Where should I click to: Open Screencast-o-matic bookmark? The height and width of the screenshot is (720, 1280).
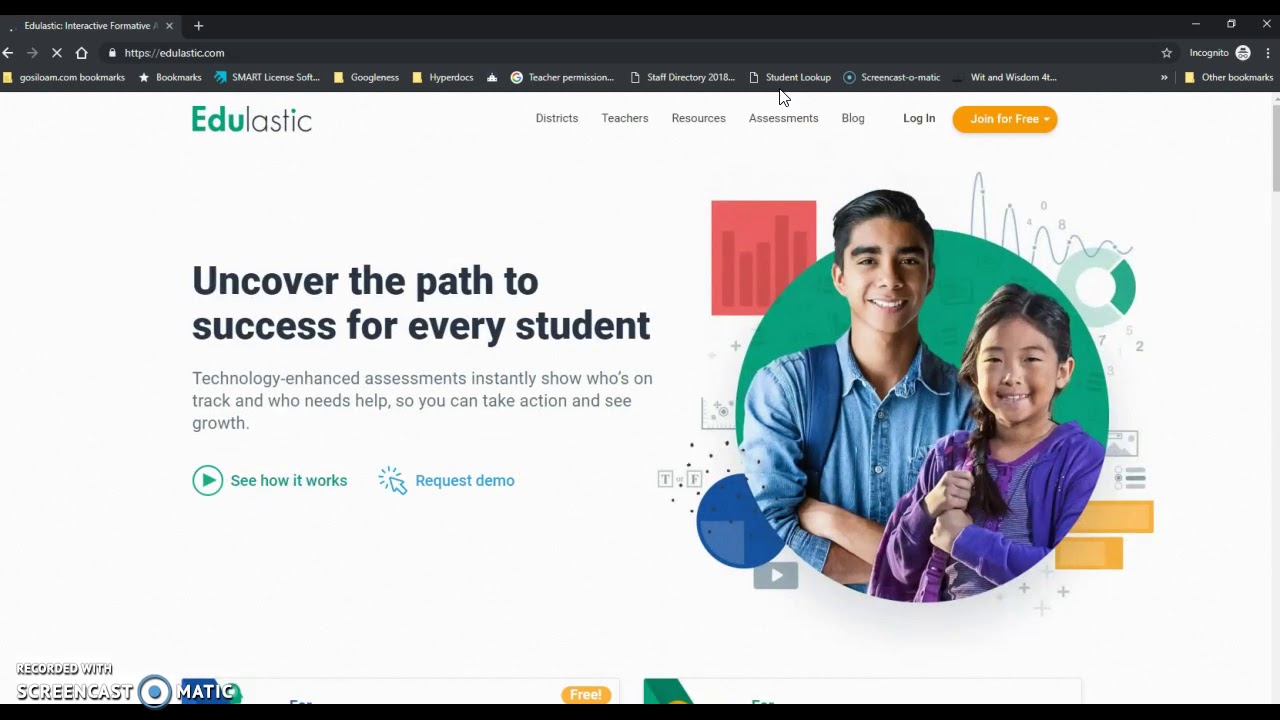point(892,77)
